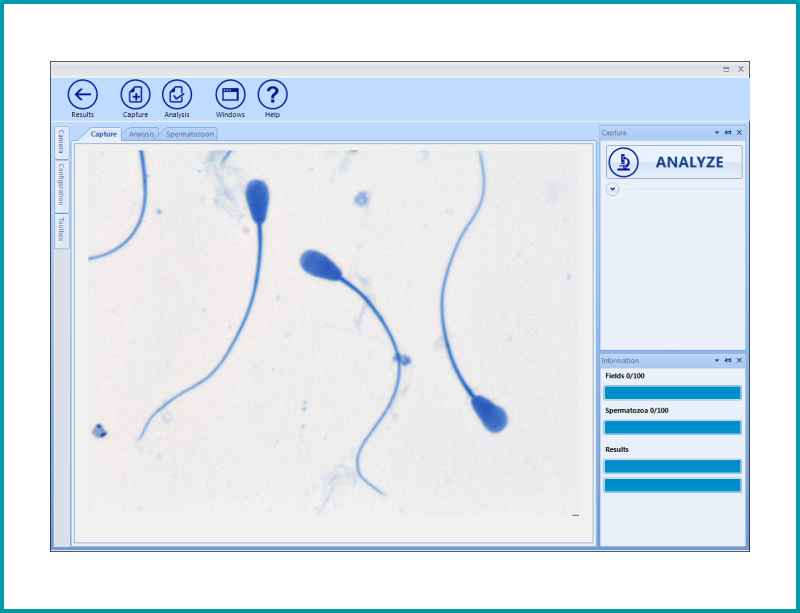Viewport: 800px width, 613px height.
Task: Open the Configuration side tab
Action: (61, 185)
